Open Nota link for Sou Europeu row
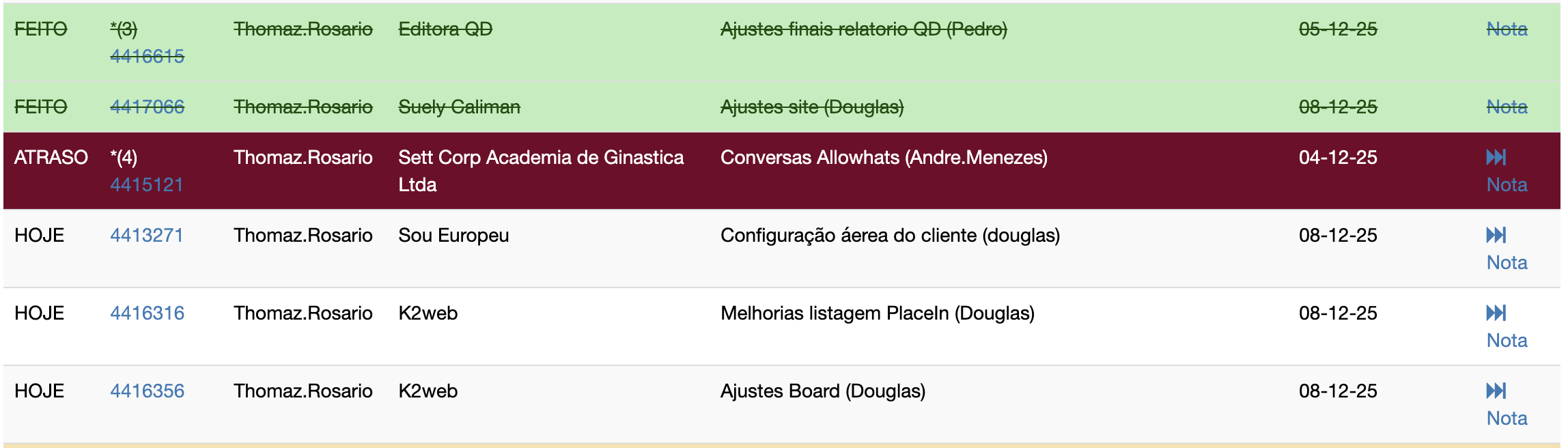This screenshot has height=448, width=1568. click(1507, 263)
